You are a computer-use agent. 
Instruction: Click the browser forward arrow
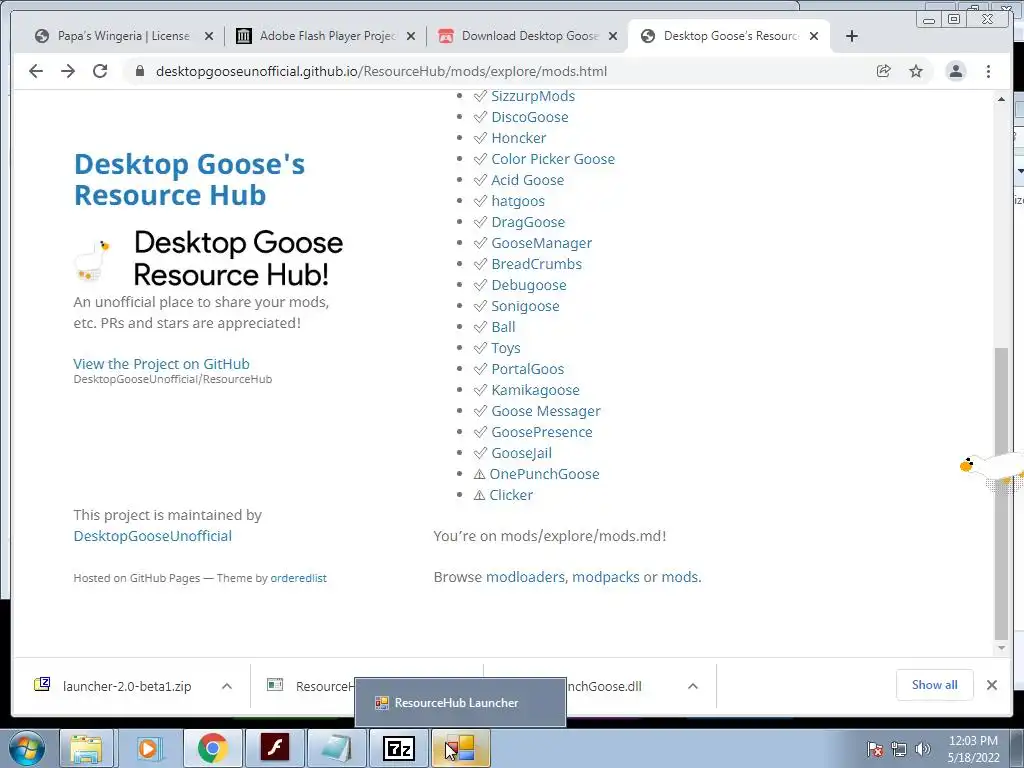click(68, 71)
